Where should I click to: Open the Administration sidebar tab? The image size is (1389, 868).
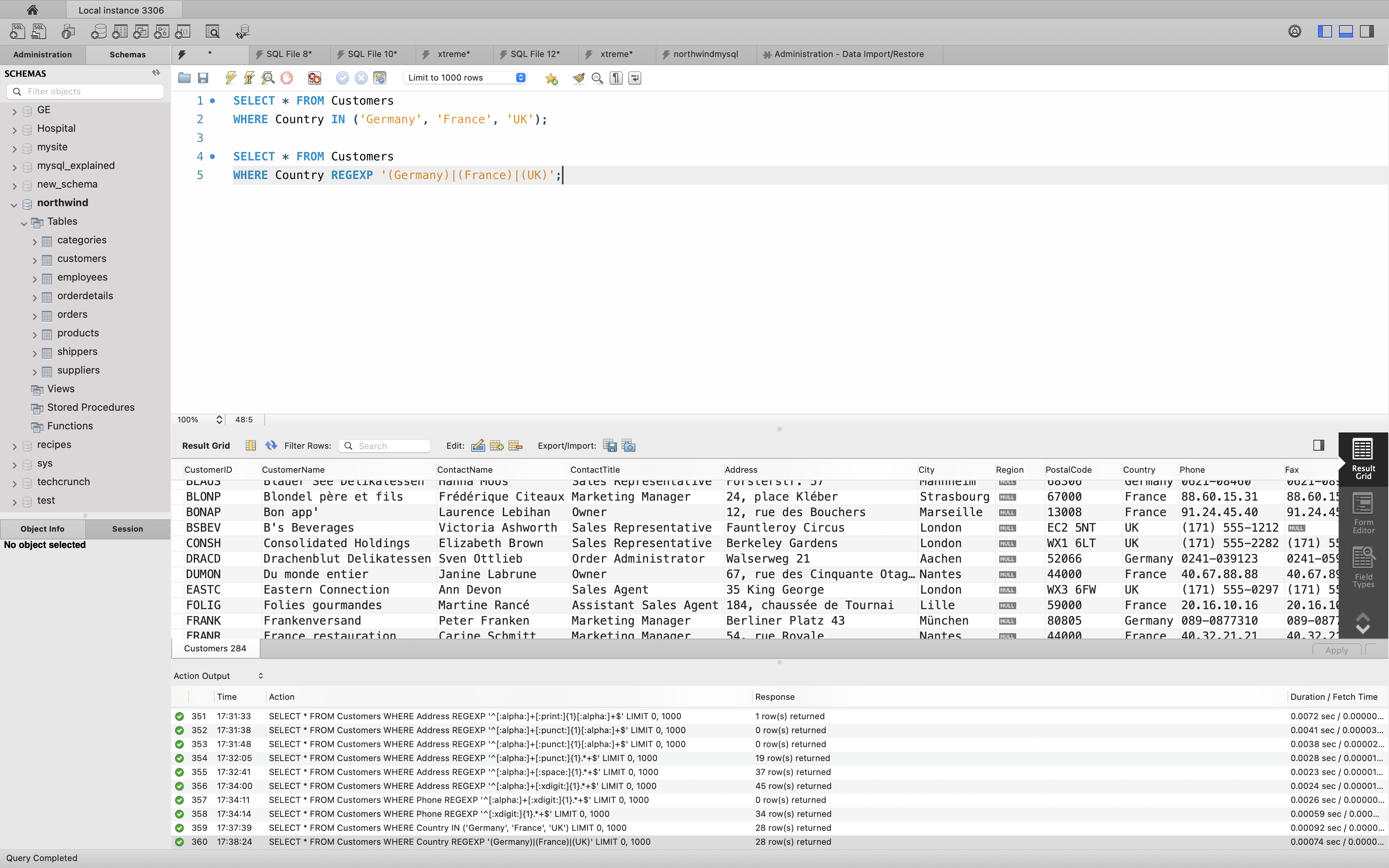point(43,55)
